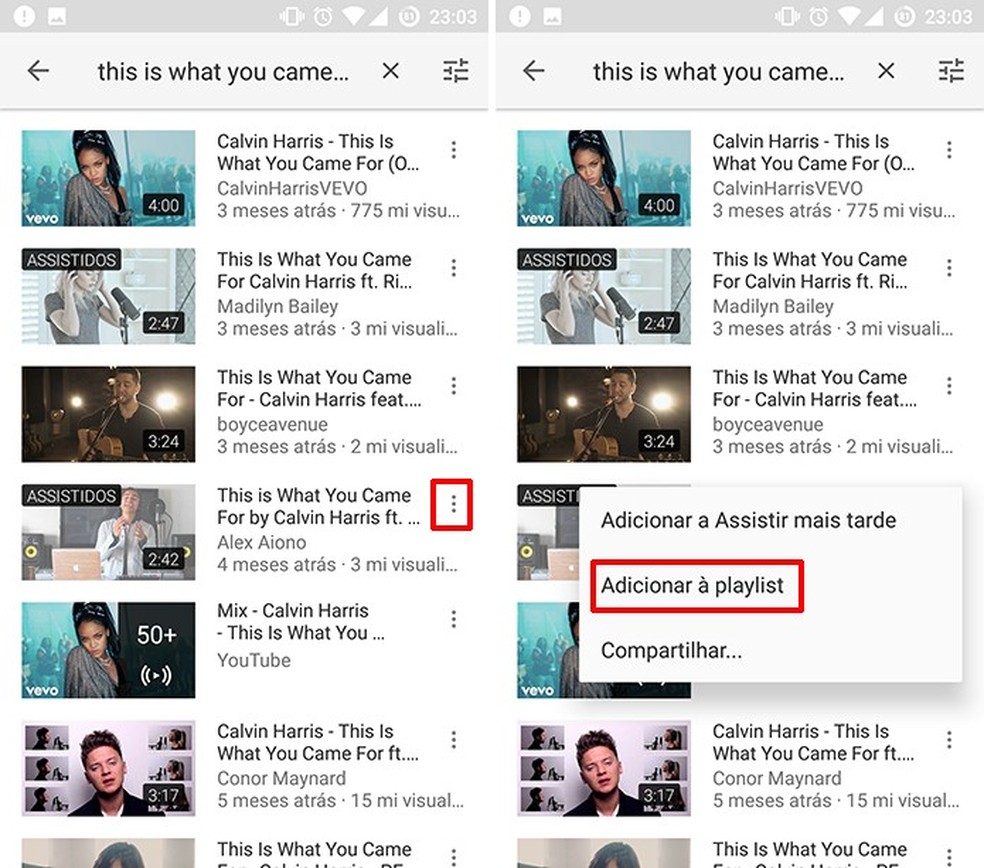Open the highlighted three-dot menu on Alex Aiono's video
Screen dimensions: 984x868
pos(452,505)
